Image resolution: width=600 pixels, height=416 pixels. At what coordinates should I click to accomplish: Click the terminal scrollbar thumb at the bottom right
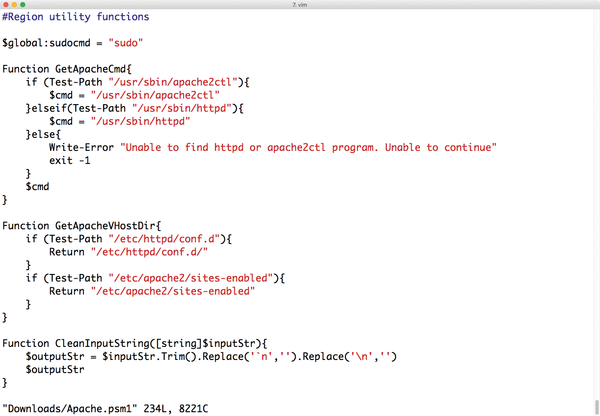click(597, 407)
